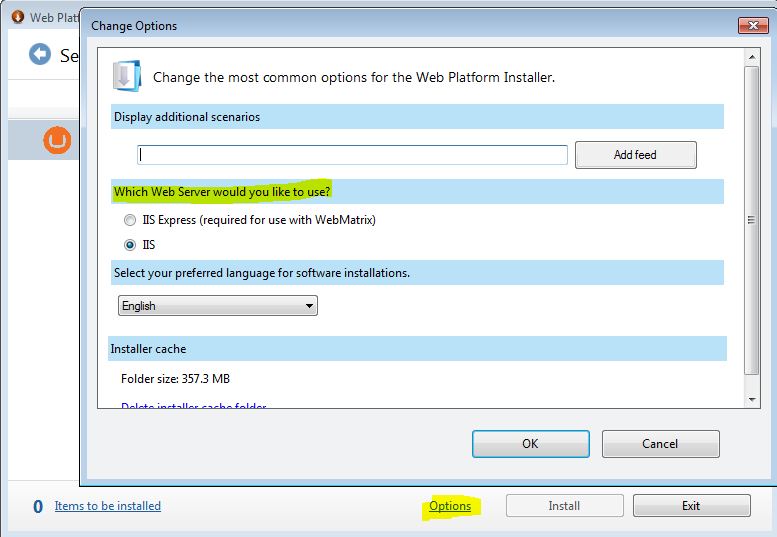Image resolution: width=777 pixels, height=537 pixels.
Task: Click the preferred language header text
Action: pyautogui.click(x=262, y=273)
